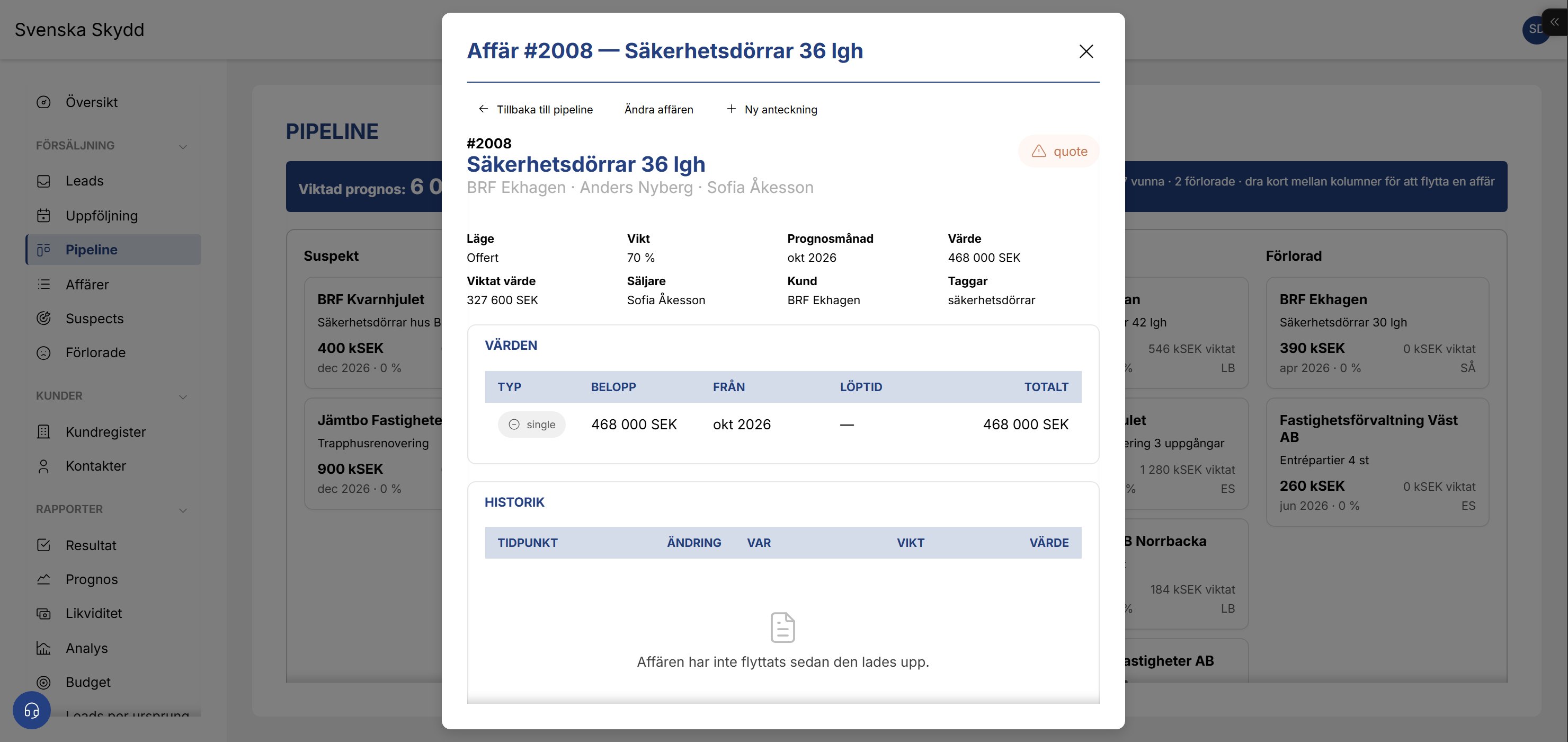This screenshot has width=1568, height=742.
Task: Click the ÄNDRING column header
Action: [x=693, y=543]
